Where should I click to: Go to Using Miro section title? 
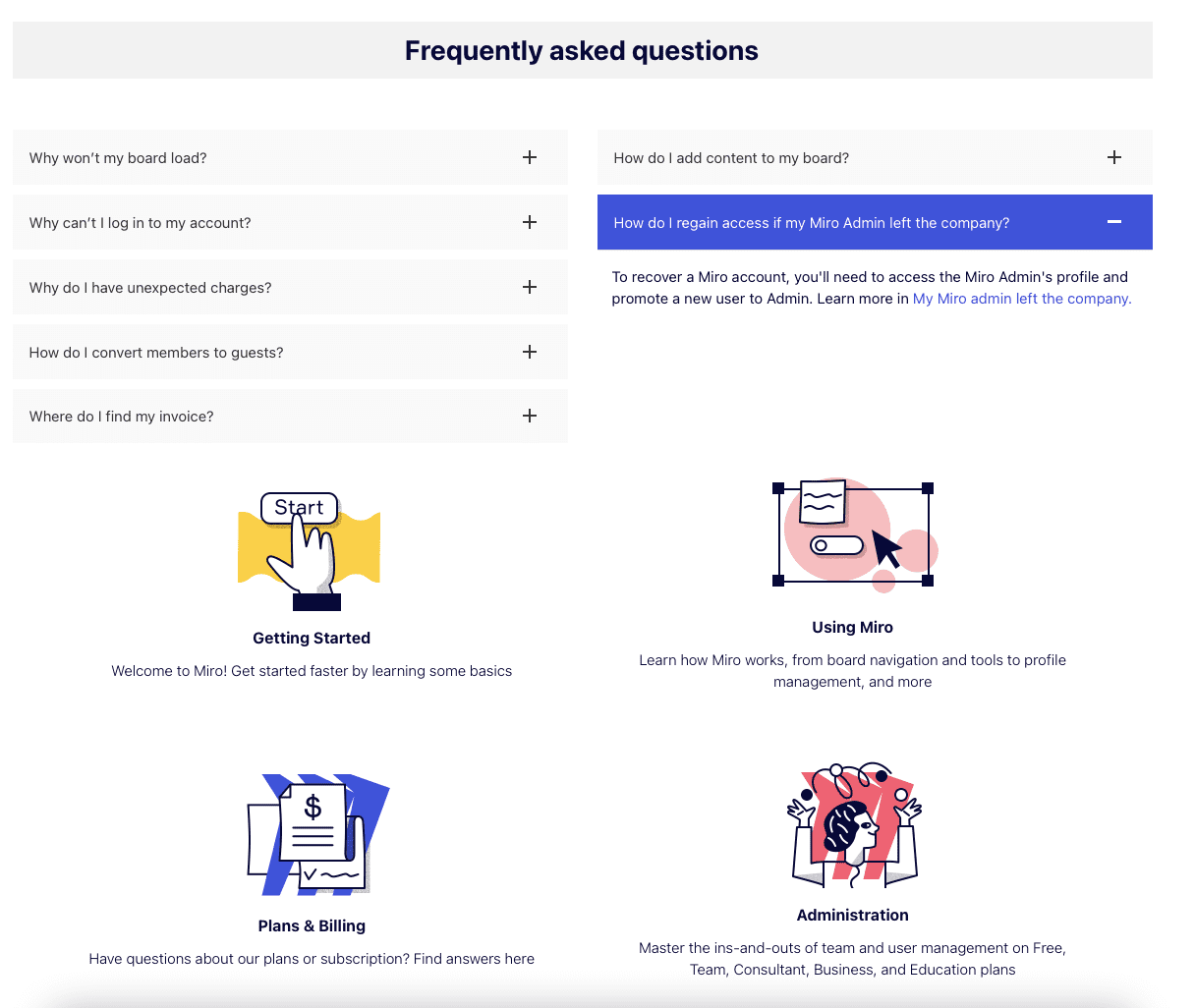pos(852,627)
